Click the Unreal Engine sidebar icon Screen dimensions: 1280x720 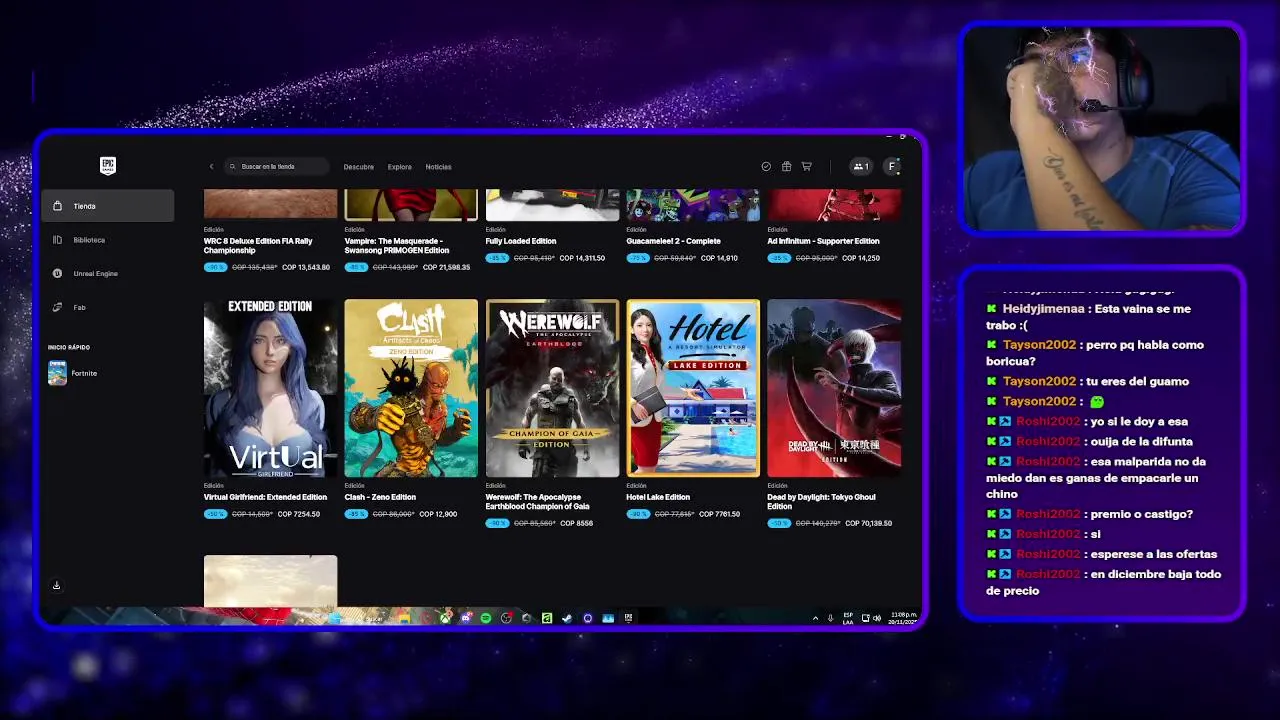point(57,273)
